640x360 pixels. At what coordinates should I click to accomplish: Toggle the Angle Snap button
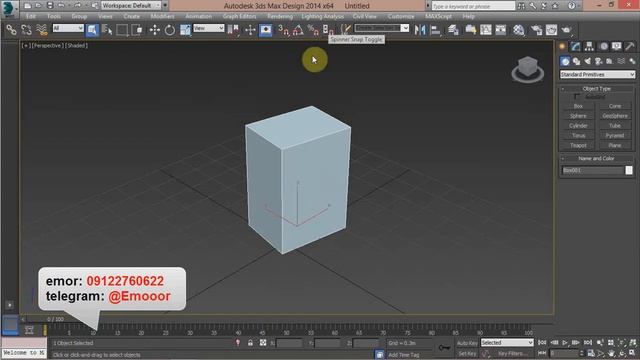click(x=298, y=30)
